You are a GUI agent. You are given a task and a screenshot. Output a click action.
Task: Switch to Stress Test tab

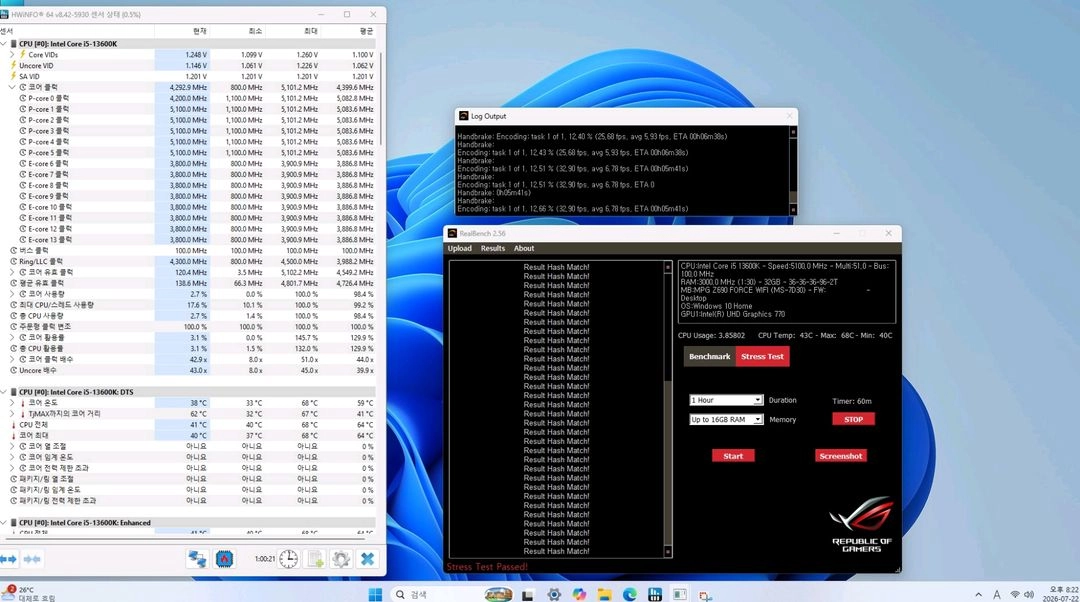point(762,357)
